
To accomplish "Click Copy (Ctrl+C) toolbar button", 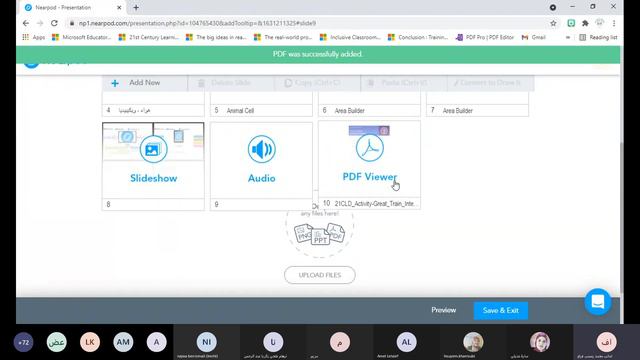I will point(318,83).
